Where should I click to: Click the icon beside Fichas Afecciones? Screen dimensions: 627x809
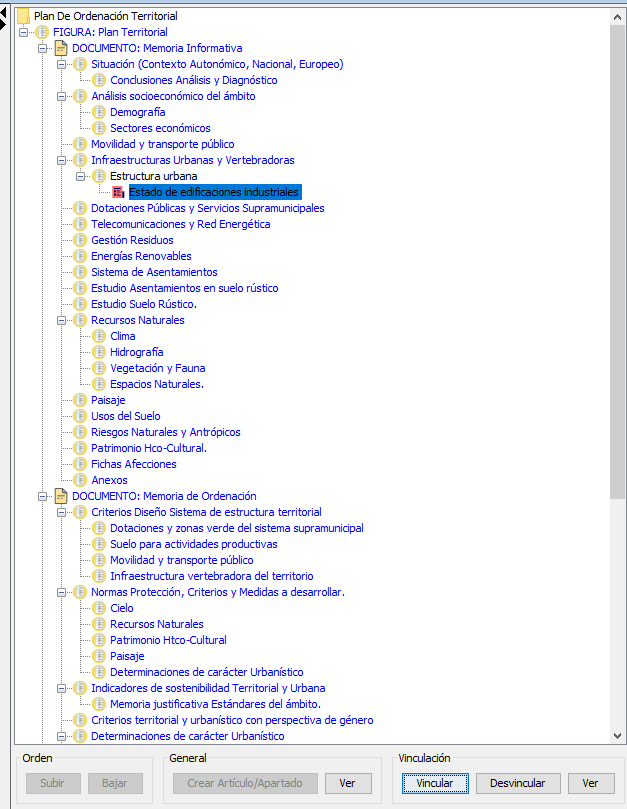click(x=80, y=464)
